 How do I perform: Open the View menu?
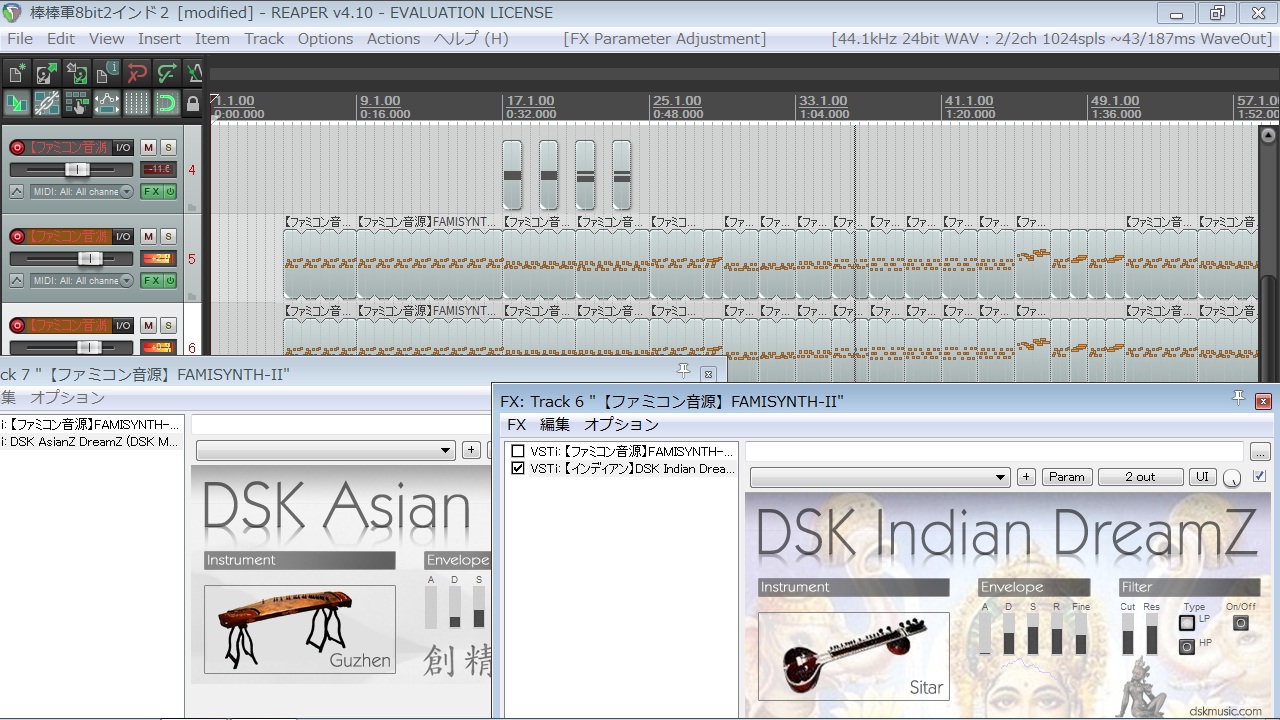(107, 39)
